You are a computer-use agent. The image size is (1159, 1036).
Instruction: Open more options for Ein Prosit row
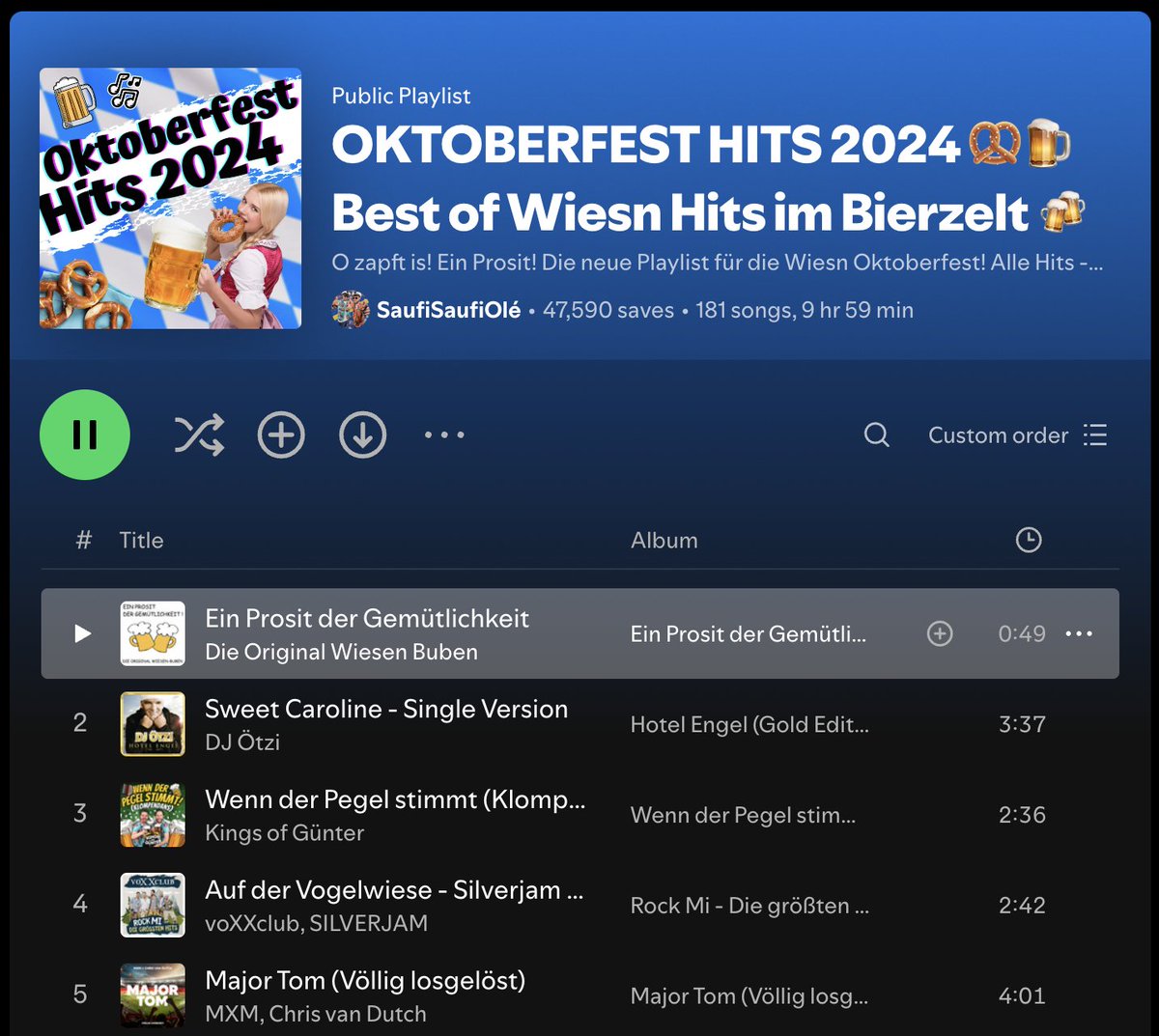tap(1079, 633)
